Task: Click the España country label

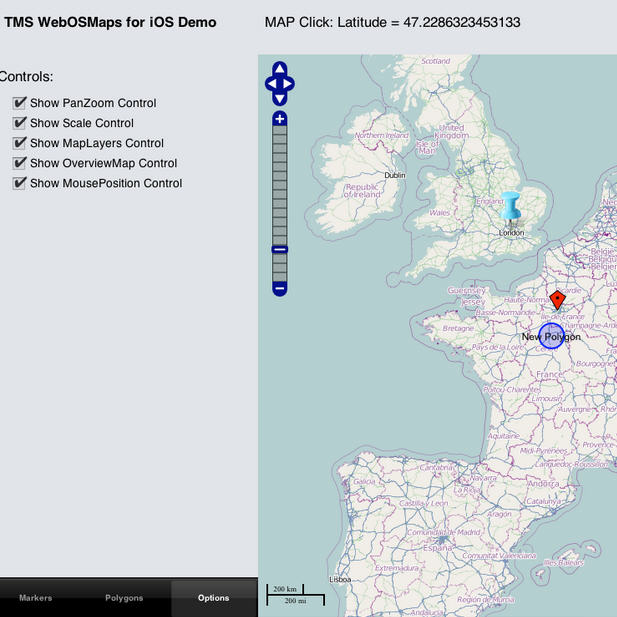Action: click(x=438, y=548)
